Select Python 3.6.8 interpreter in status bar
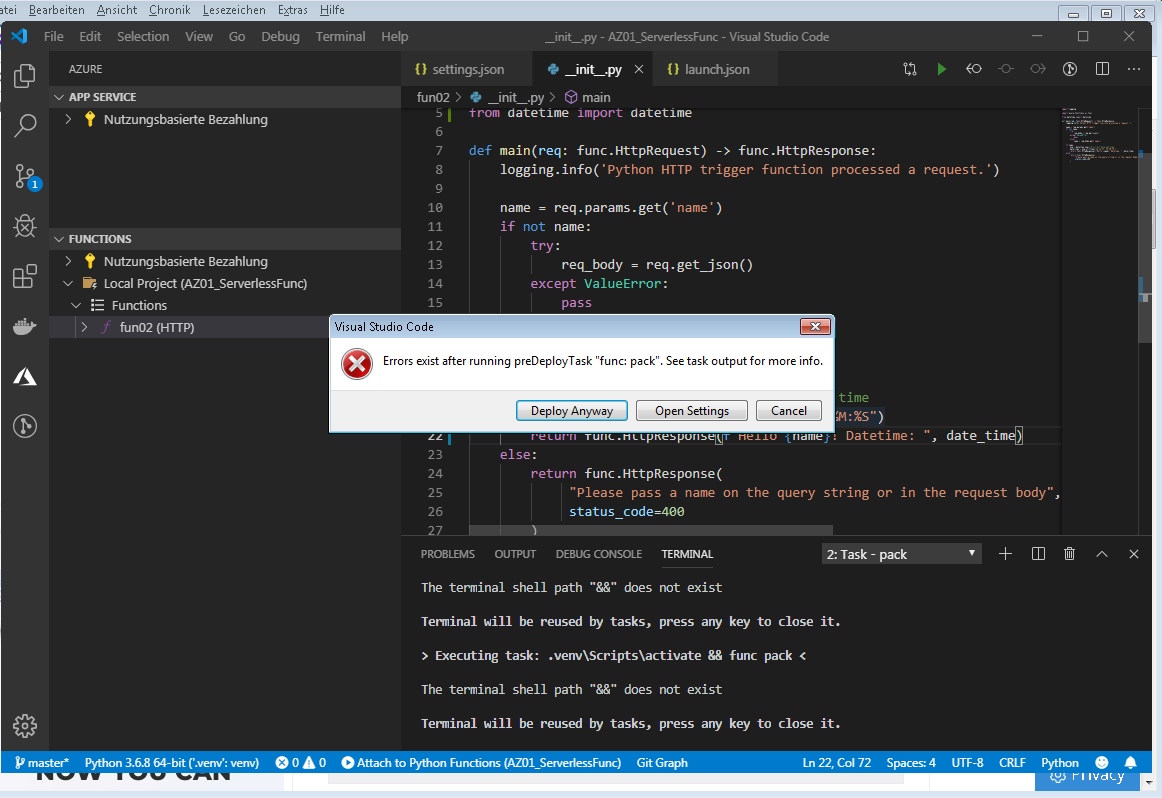 (172, 762)
